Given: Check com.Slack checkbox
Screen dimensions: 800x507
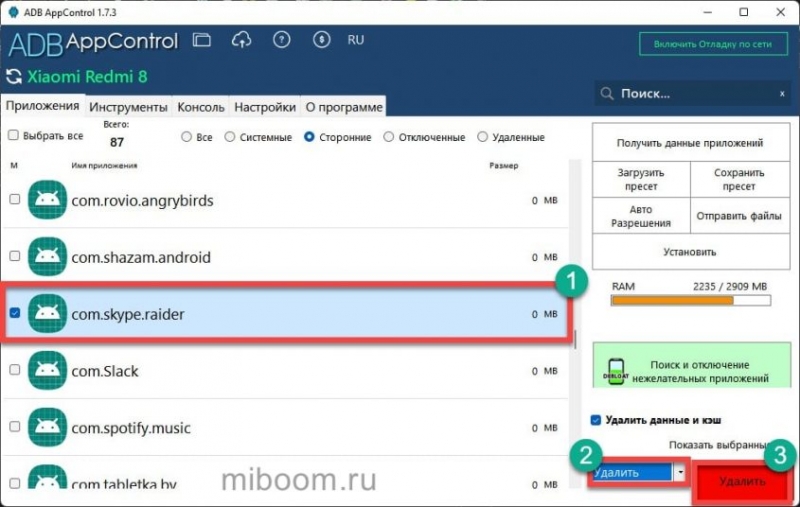Looking at the screenshot, I should [15, 369].
